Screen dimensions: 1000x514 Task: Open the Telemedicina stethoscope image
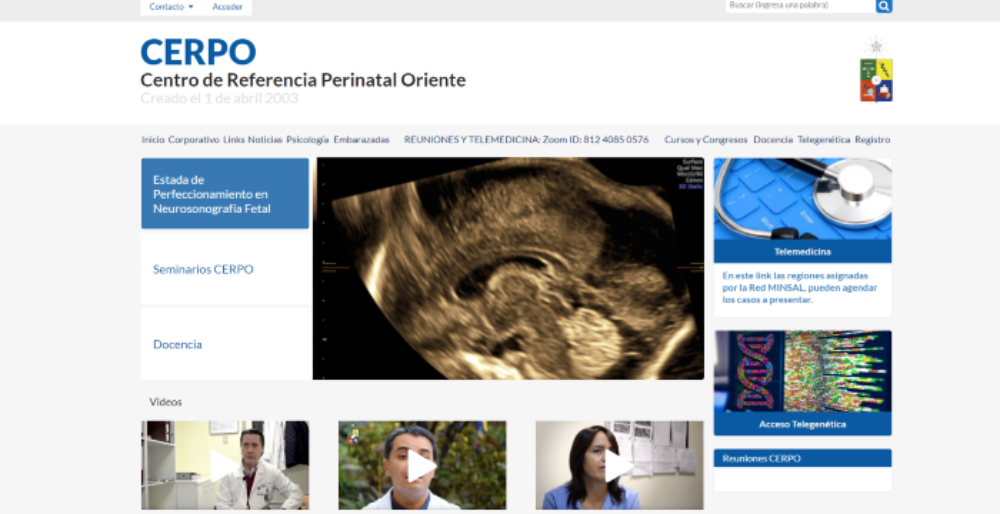coord(802,199)
